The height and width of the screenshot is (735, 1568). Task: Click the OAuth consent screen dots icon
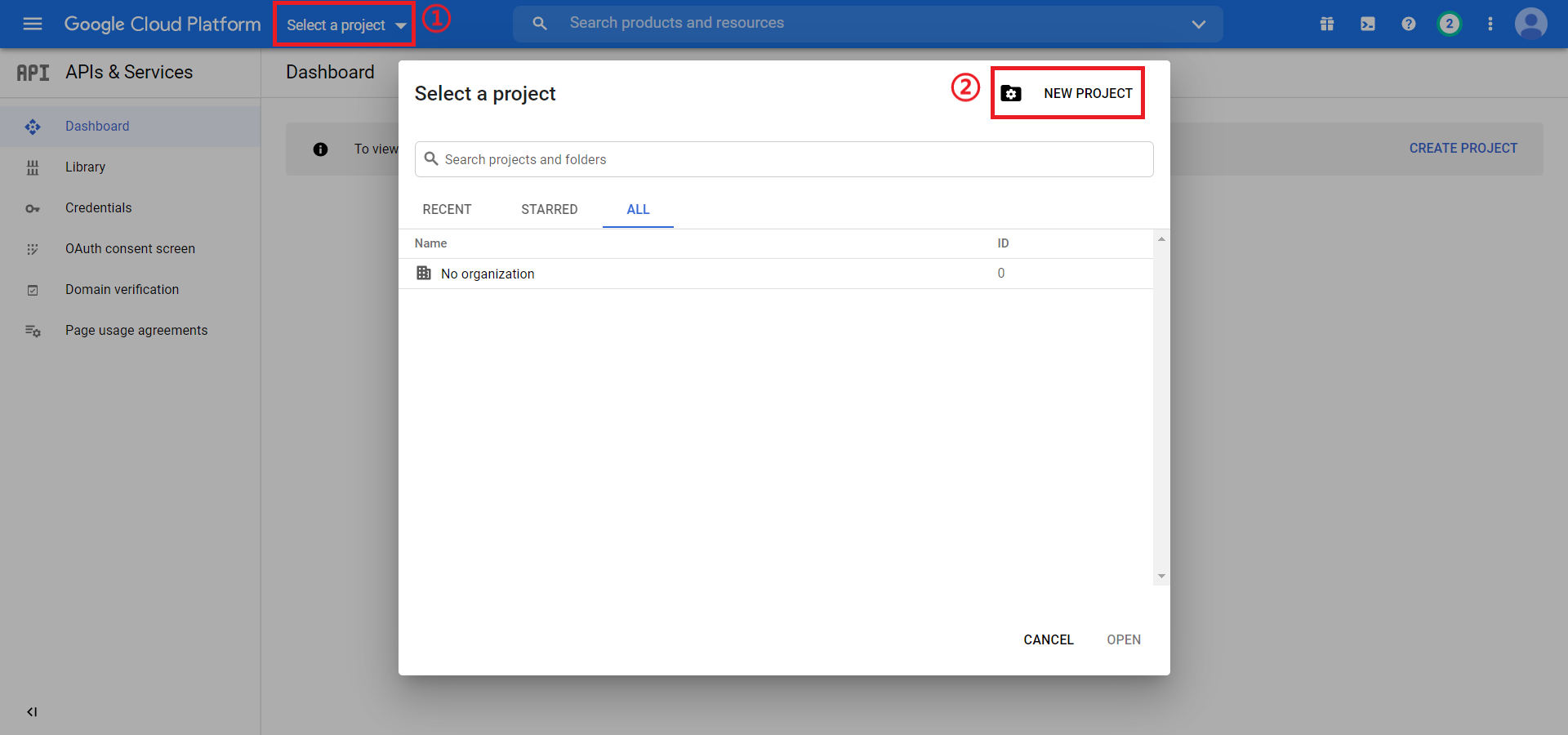click(x=33, y=249)
